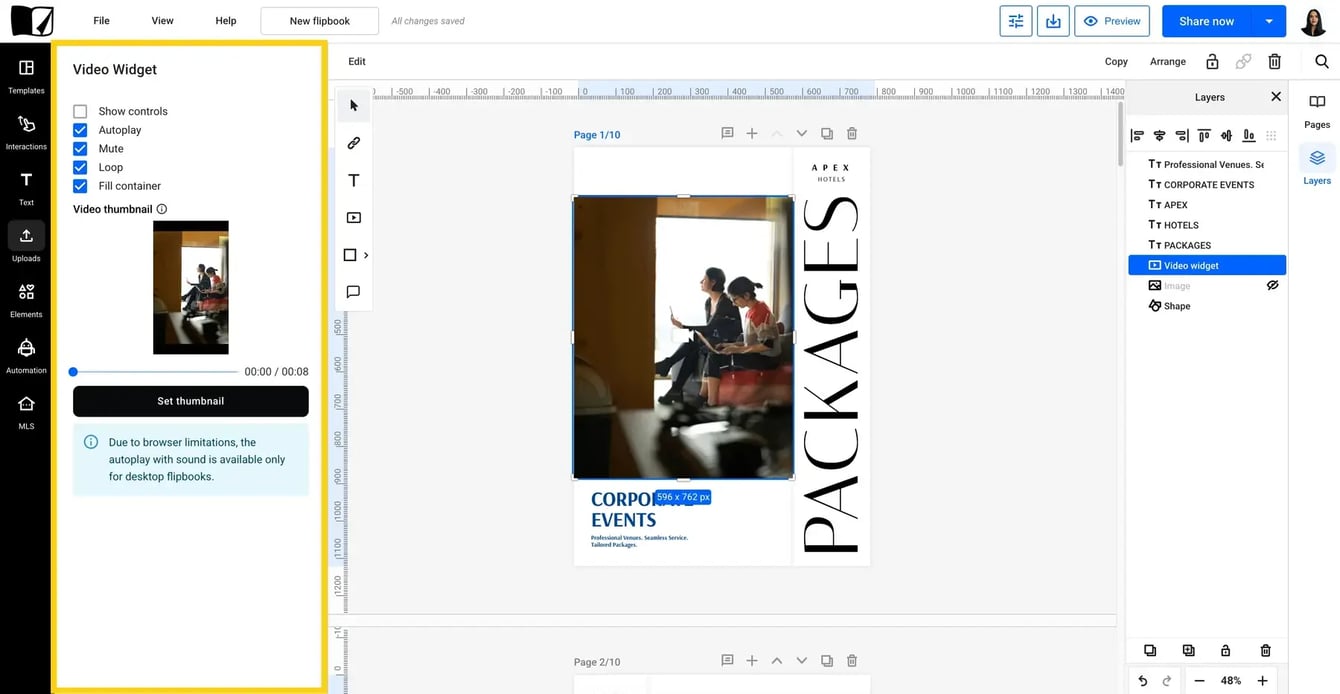Click the download flipbook icon

(x=1053, y=21)
